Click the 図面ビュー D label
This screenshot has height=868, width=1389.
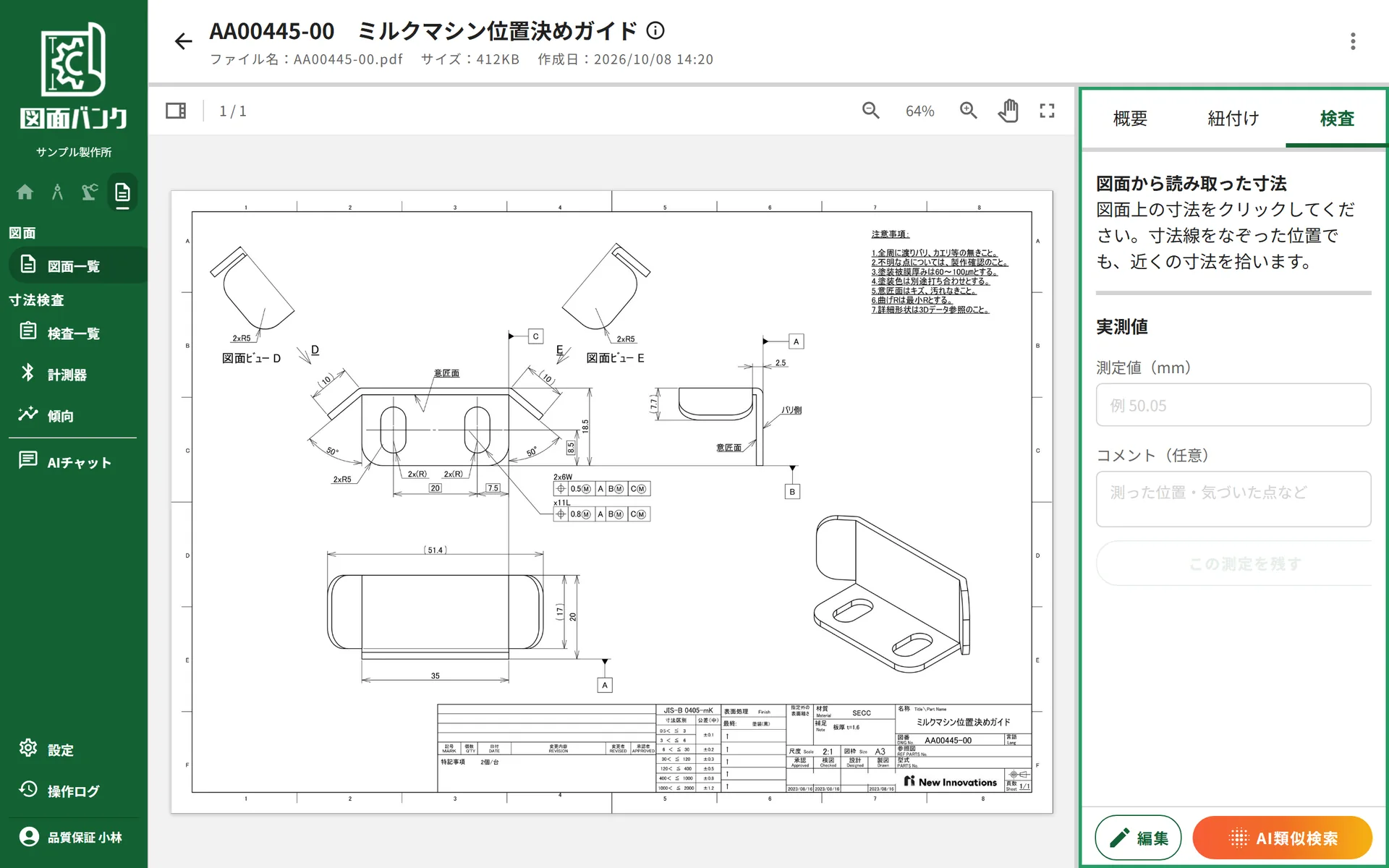click(x=251, y=358)
